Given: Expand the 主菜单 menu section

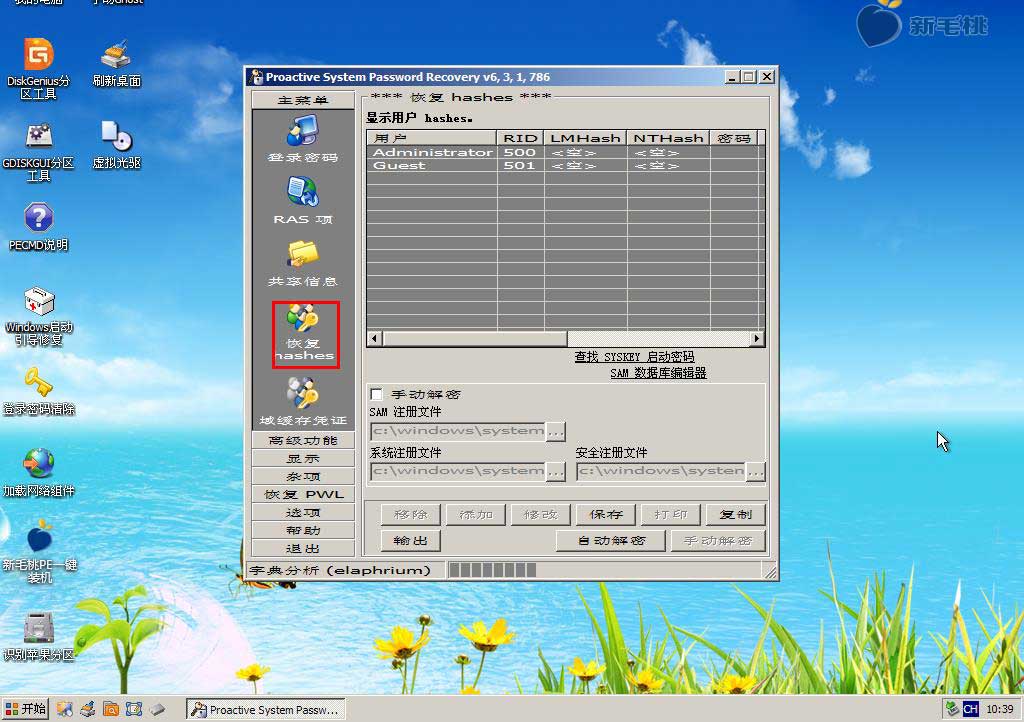Looking at the screenshot, I should click(303, 100).
